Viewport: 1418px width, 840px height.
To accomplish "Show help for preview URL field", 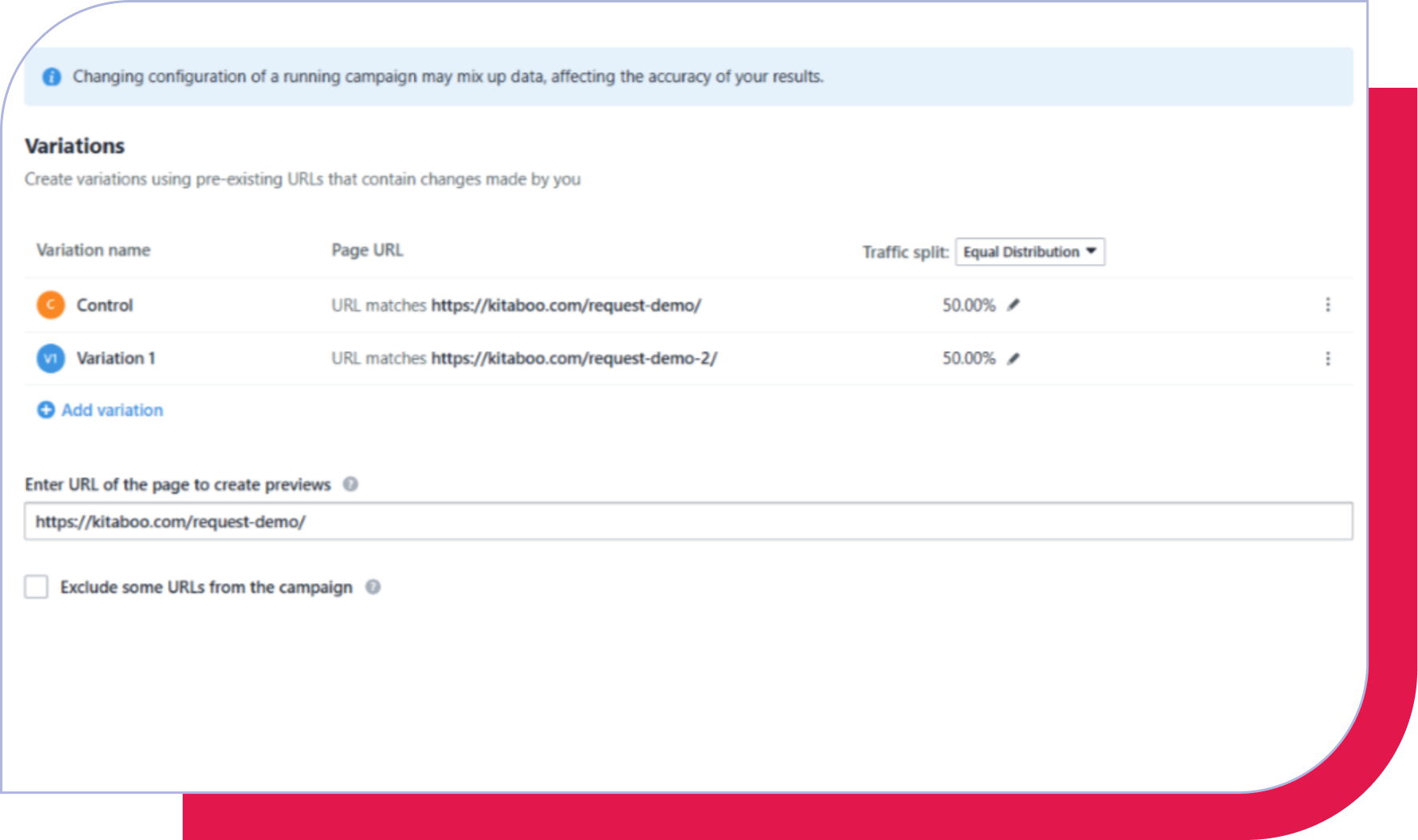I will 350,484.
